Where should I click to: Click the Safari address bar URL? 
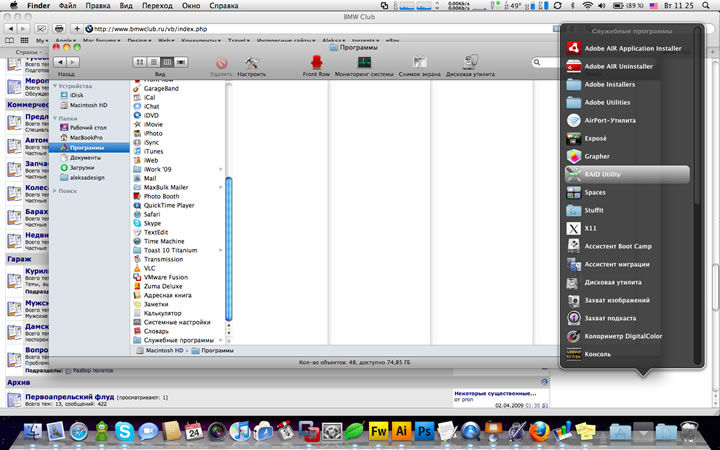[x=150, y=29]
